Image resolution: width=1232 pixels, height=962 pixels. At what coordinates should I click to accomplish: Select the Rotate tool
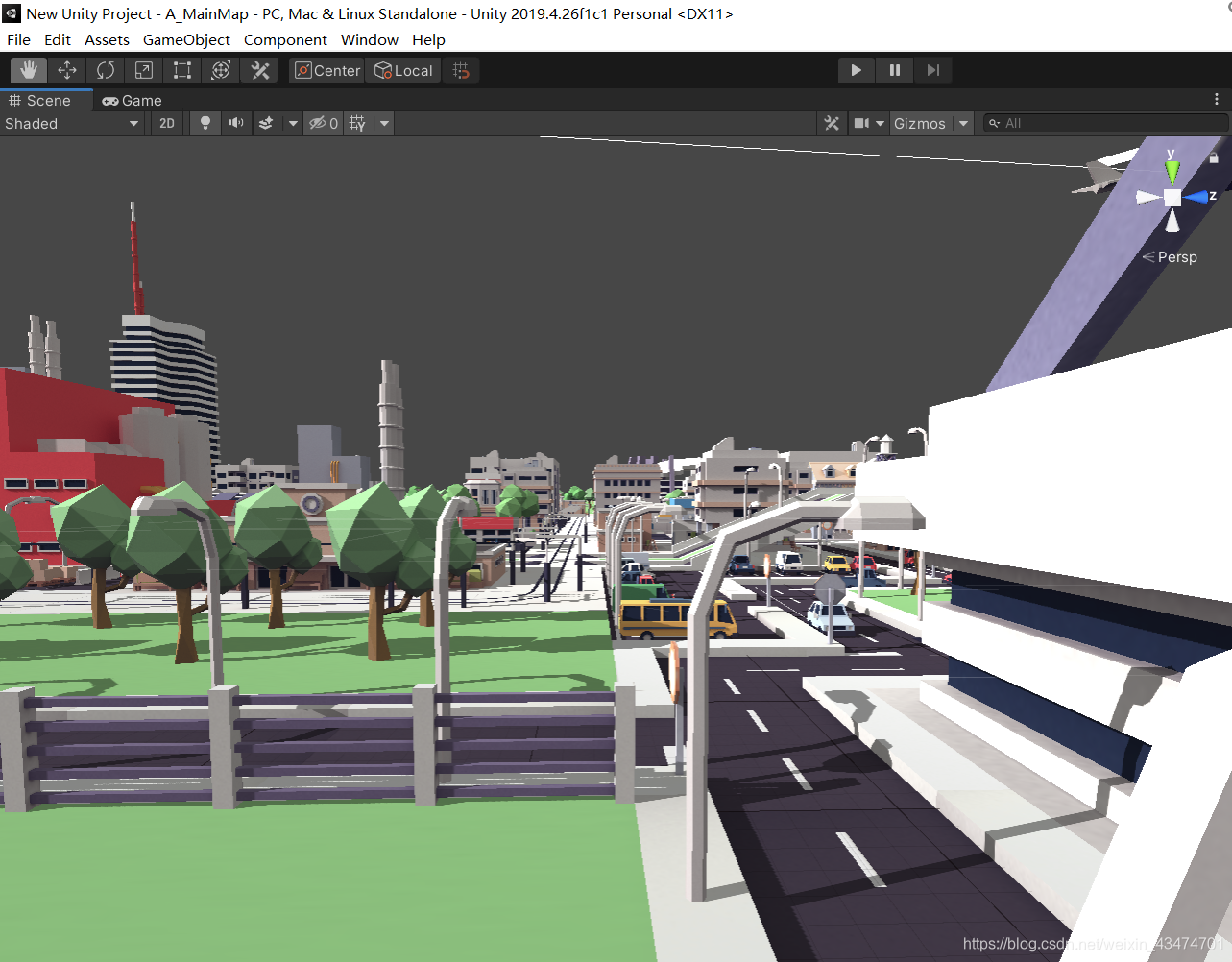[x=106, y=70]
